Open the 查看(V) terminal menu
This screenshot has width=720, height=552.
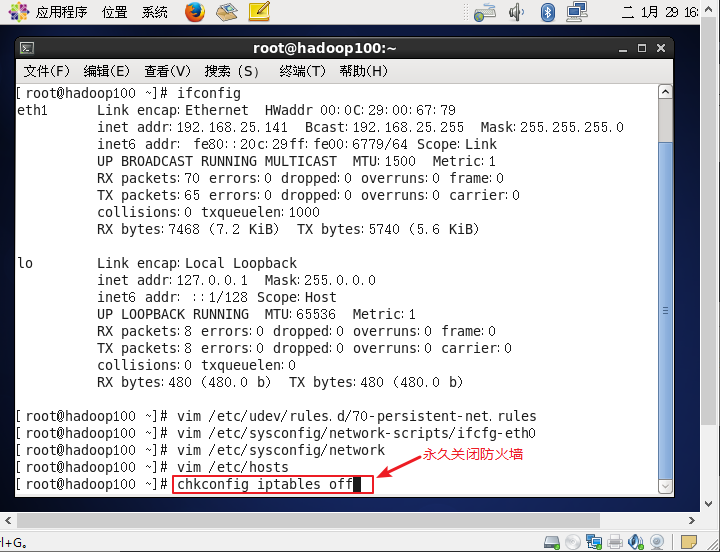click(x=167, y=71)
